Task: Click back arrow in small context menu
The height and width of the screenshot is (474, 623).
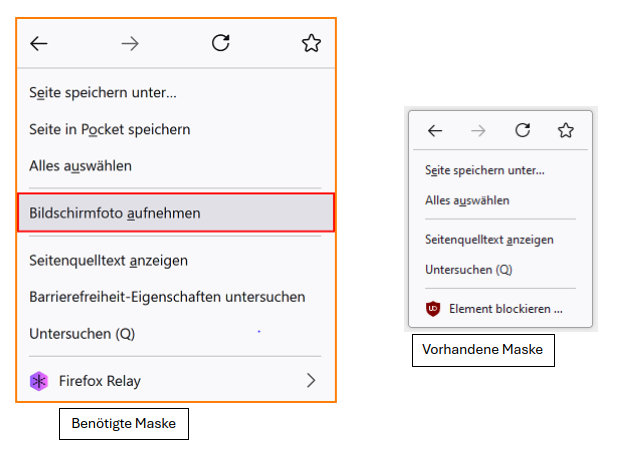Action: pos(434,130)
